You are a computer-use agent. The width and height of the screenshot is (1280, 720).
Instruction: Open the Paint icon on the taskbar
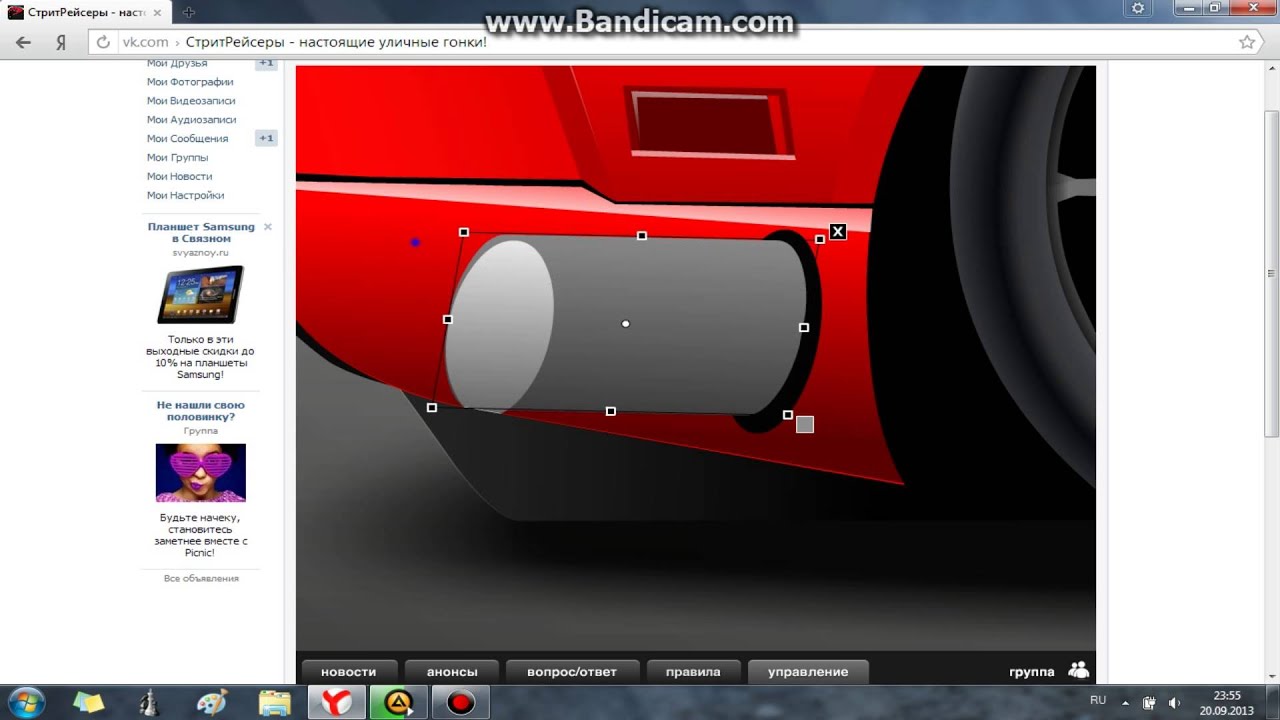(x=212, y=702)
